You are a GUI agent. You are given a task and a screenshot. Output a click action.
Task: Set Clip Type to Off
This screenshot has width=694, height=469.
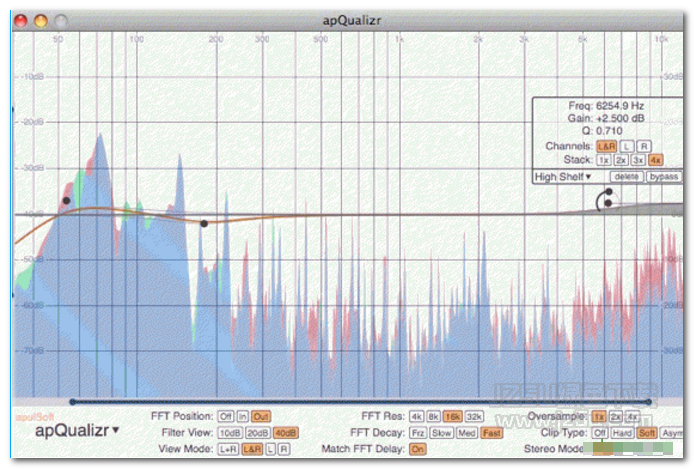coord(600,433)
